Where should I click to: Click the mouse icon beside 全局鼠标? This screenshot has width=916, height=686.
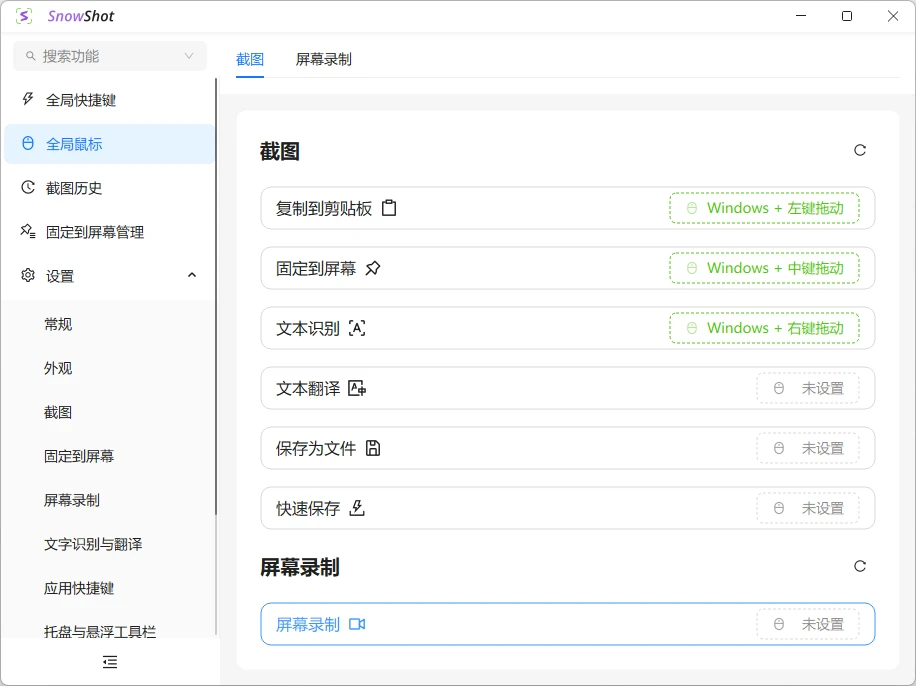[27, 143]
